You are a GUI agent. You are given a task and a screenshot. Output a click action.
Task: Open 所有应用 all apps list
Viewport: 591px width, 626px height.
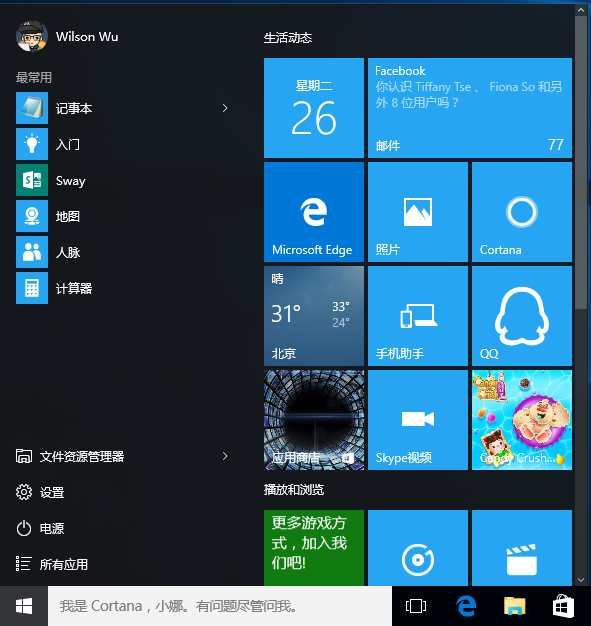click(x=124, y=564)
